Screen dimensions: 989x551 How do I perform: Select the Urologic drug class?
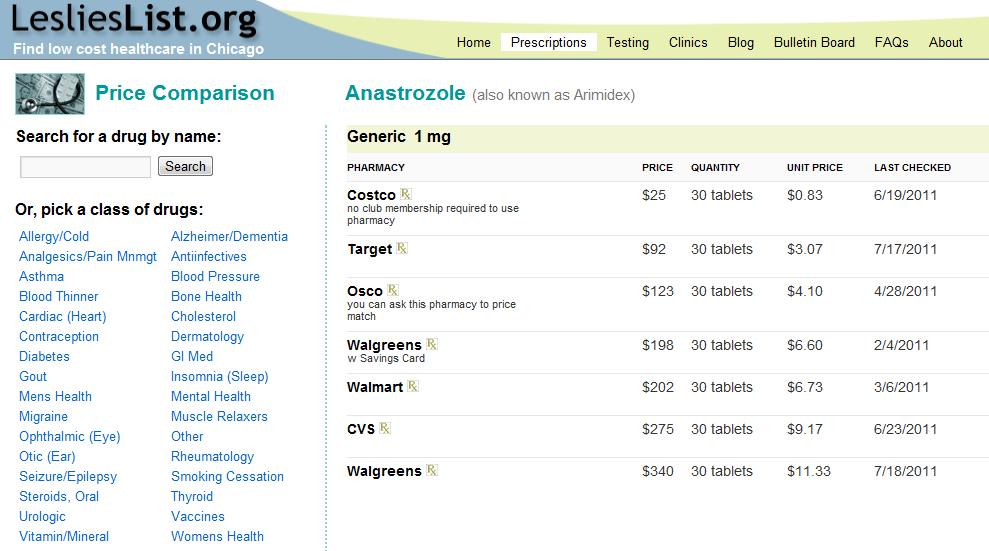point(42,517)
